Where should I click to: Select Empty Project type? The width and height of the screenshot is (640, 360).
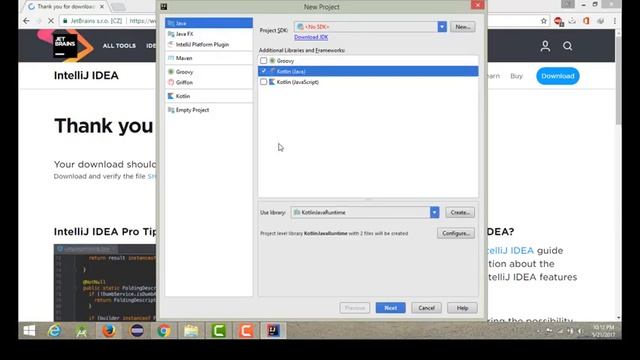(x=209, y=110)
